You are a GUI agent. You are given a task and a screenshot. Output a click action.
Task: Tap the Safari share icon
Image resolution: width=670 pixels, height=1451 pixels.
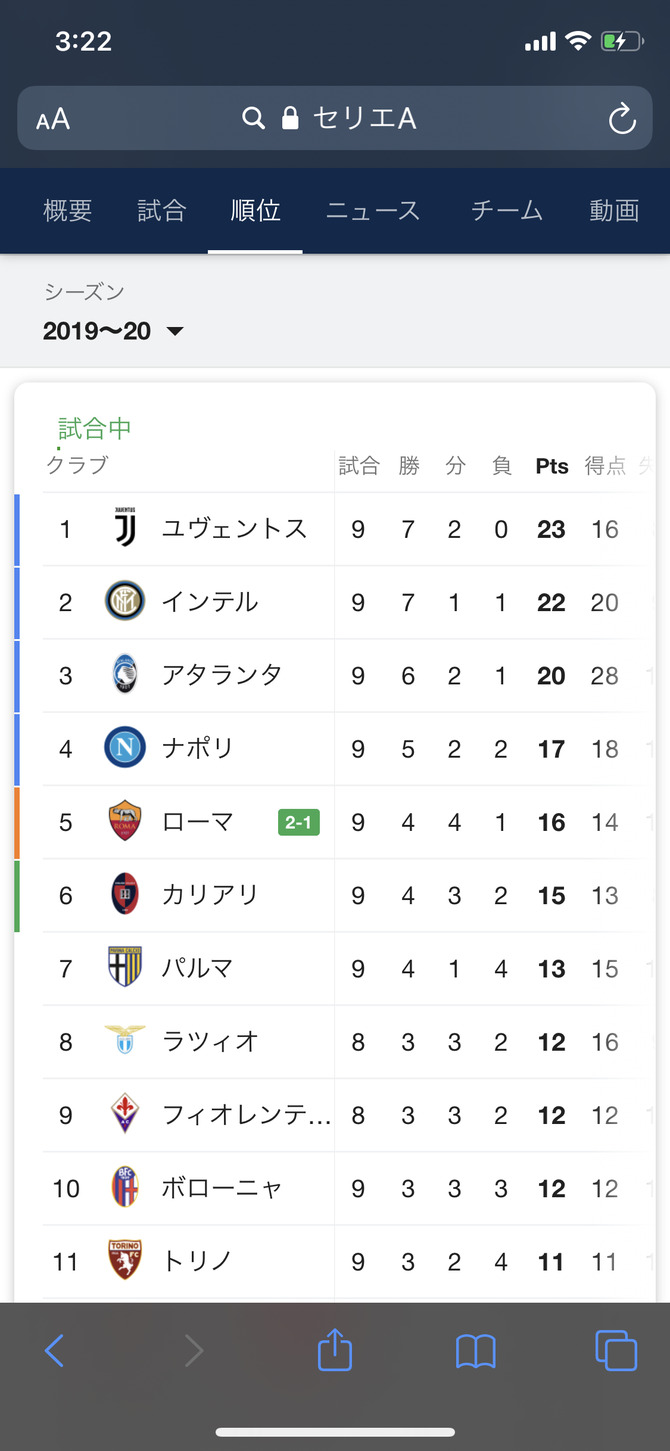[335, 1350]
